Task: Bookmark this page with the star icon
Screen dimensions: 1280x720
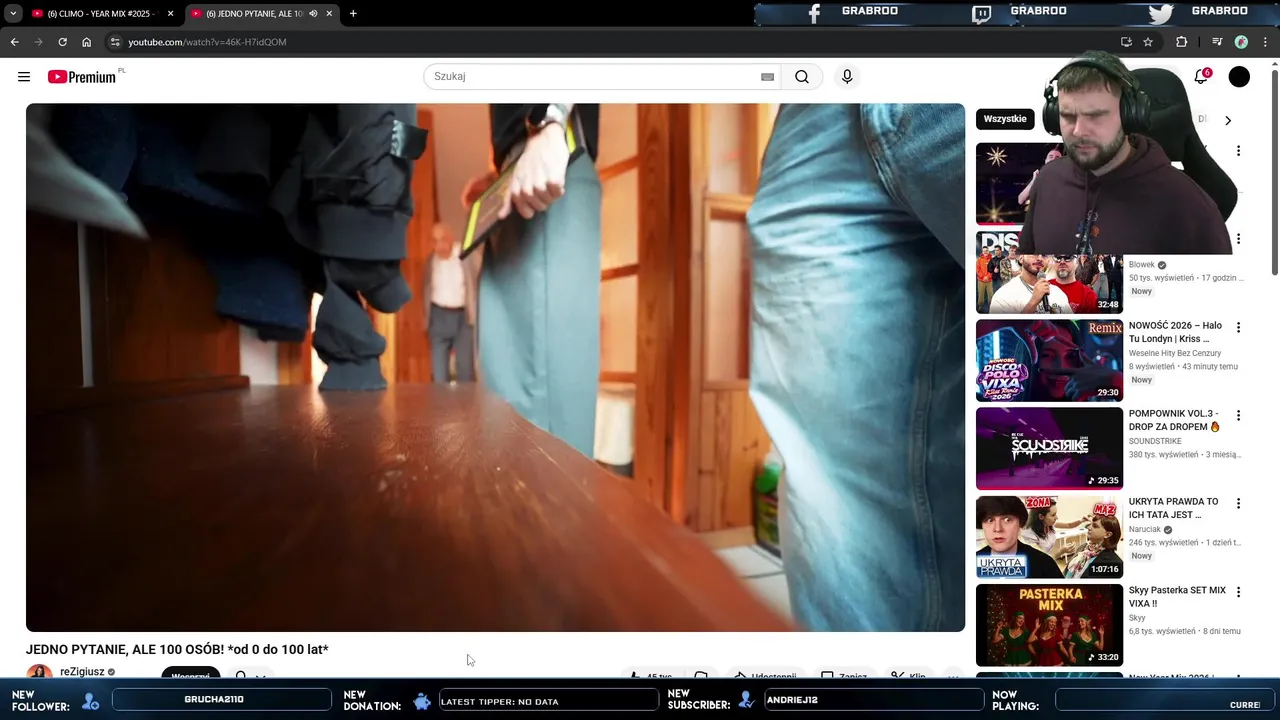Action: (x=1148, y=42)
